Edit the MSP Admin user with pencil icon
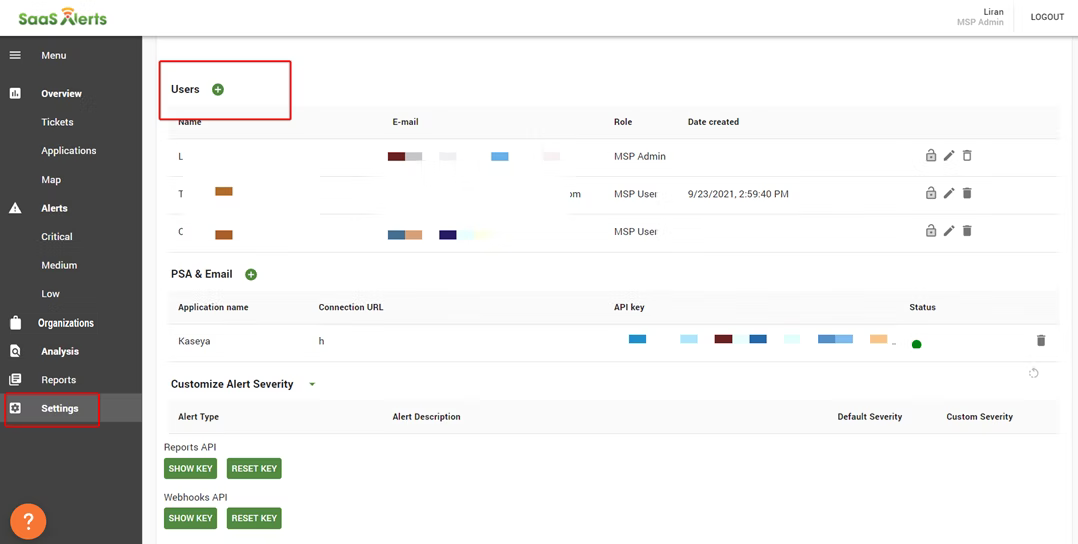Image resolution: width=1078 pixels, height=544 pixels. point(949,156)
